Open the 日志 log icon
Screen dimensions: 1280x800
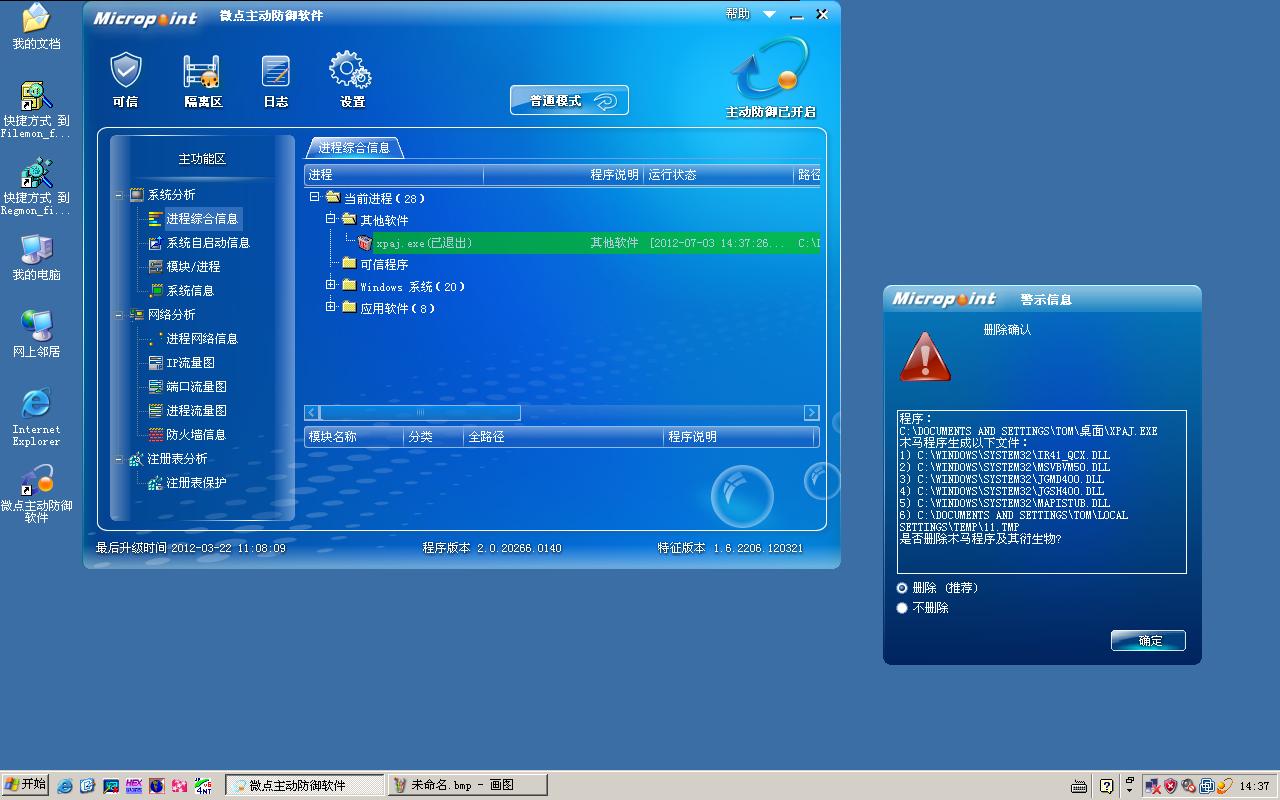[x=275, y=73]
